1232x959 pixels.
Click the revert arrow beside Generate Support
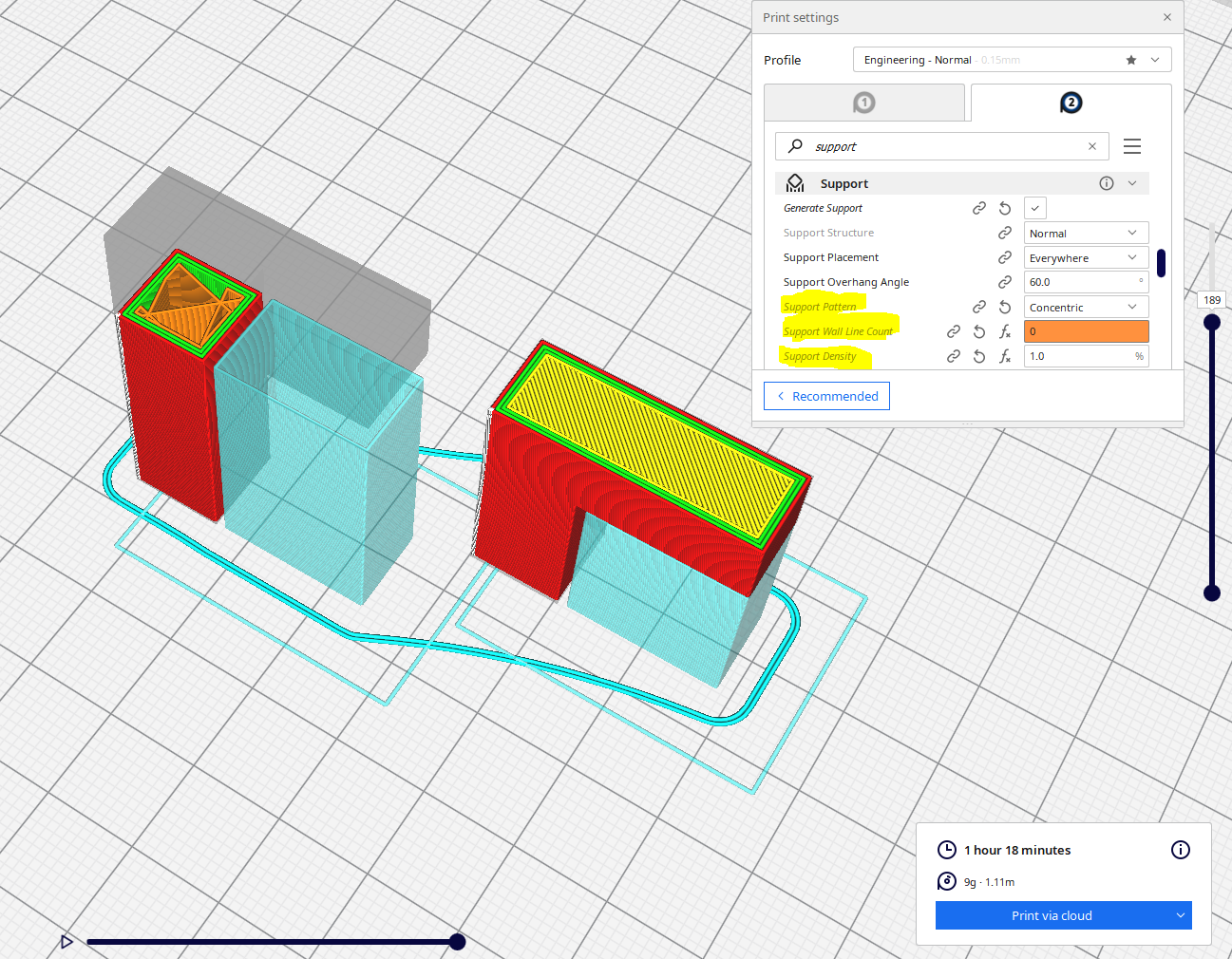click(x=1004, y=207)
